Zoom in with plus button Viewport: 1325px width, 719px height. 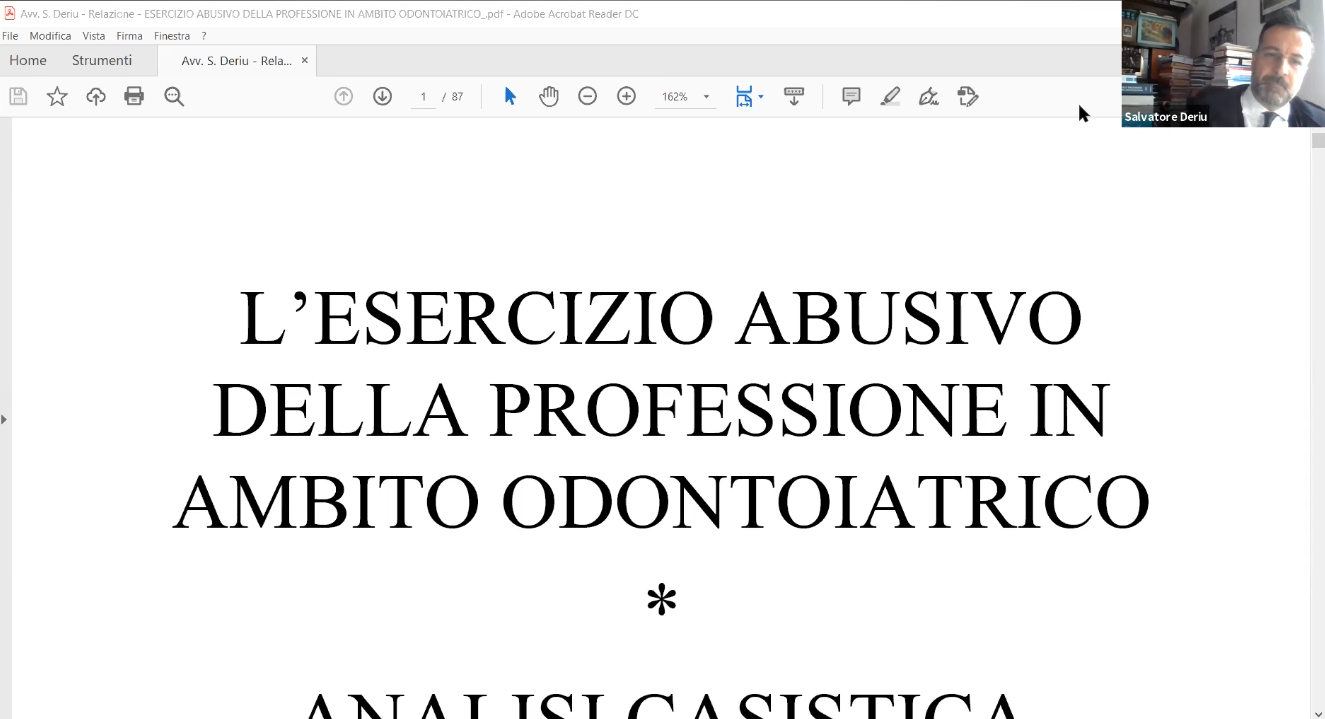tap(626, 96)
